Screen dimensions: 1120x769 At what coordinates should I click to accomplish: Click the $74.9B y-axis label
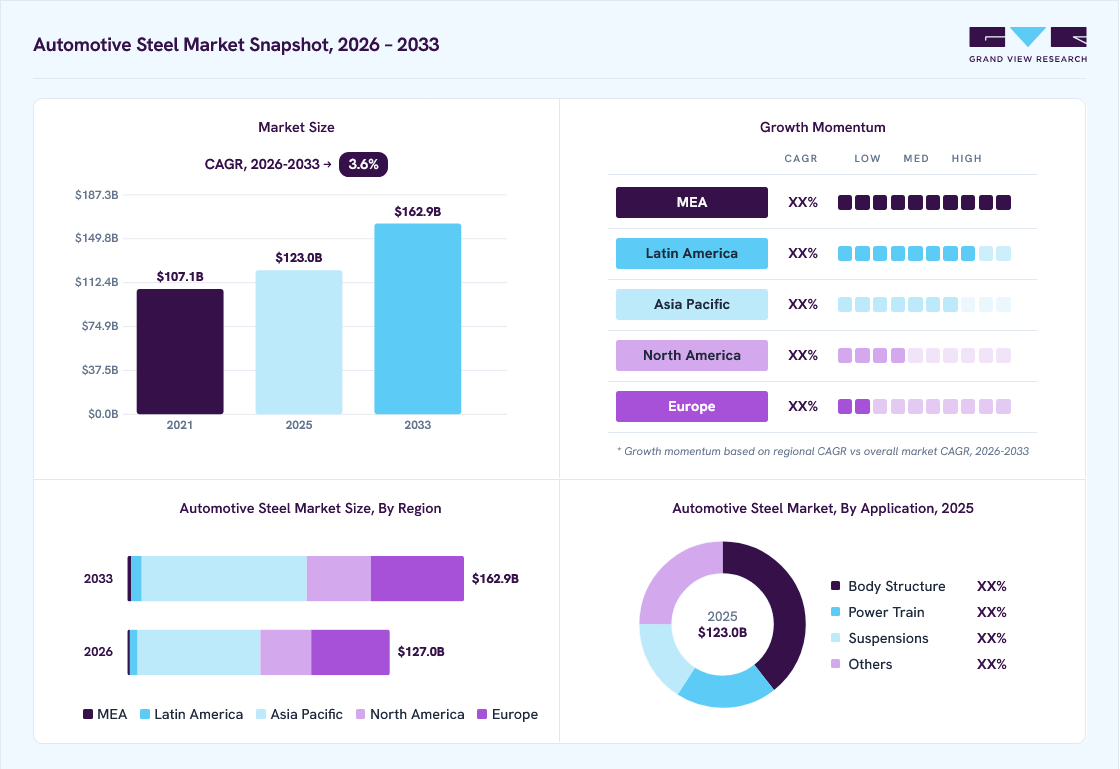[x=100, y=326]
